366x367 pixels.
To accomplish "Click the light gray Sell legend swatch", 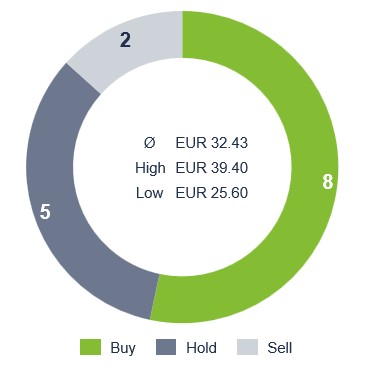I will [x=247, y=347].
